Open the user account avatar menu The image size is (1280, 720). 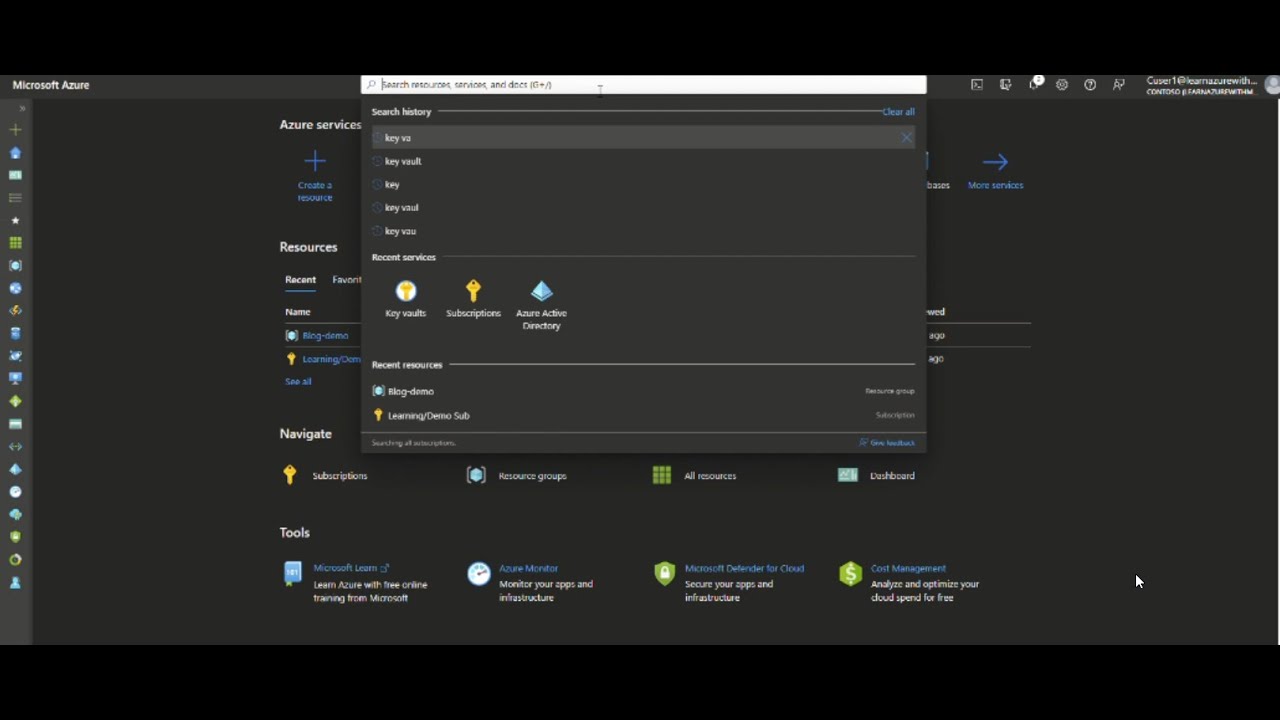coord(1272,85)
